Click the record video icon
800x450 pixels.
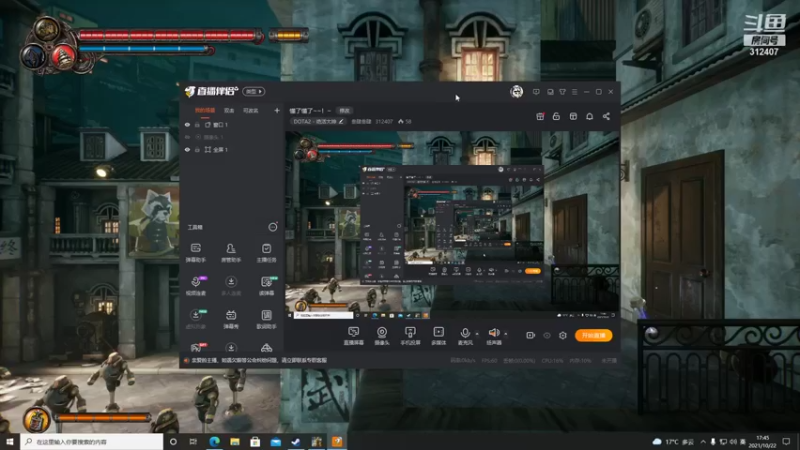[x=531, y=335]
